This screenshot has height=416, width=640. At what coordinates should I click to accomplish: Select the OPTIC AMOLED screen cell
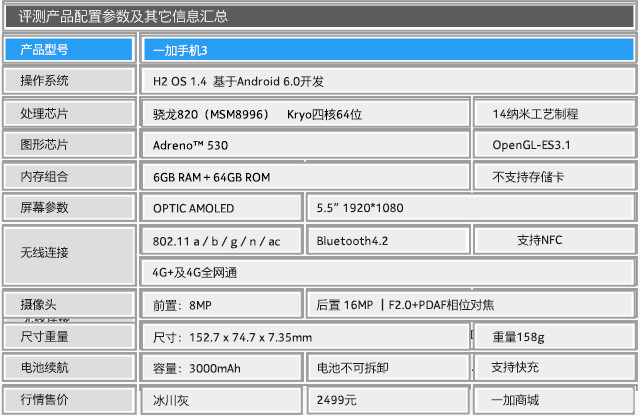pyautogui.click(x=221, y=208)
